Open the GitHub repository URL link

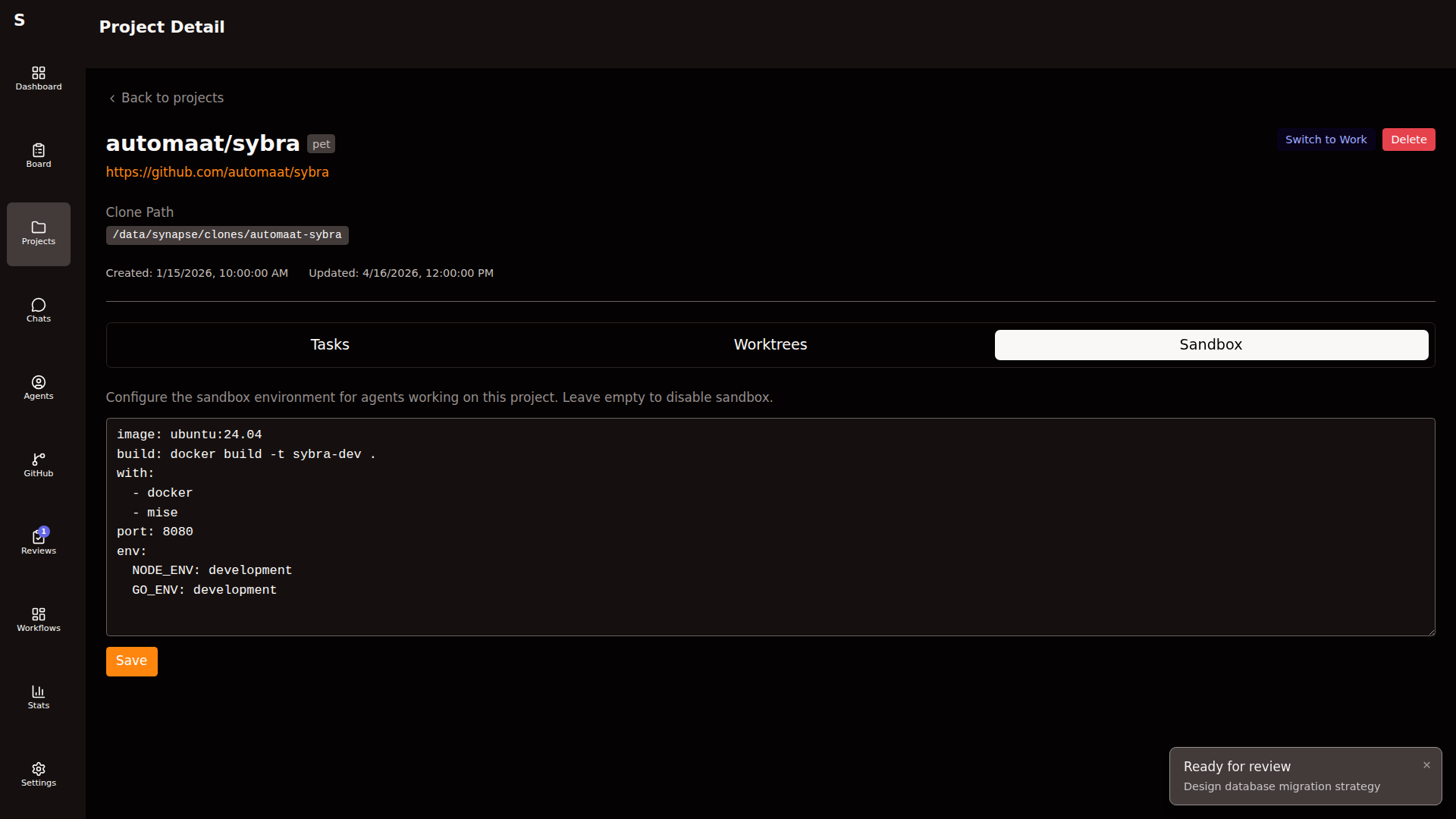tap(217, 172)
